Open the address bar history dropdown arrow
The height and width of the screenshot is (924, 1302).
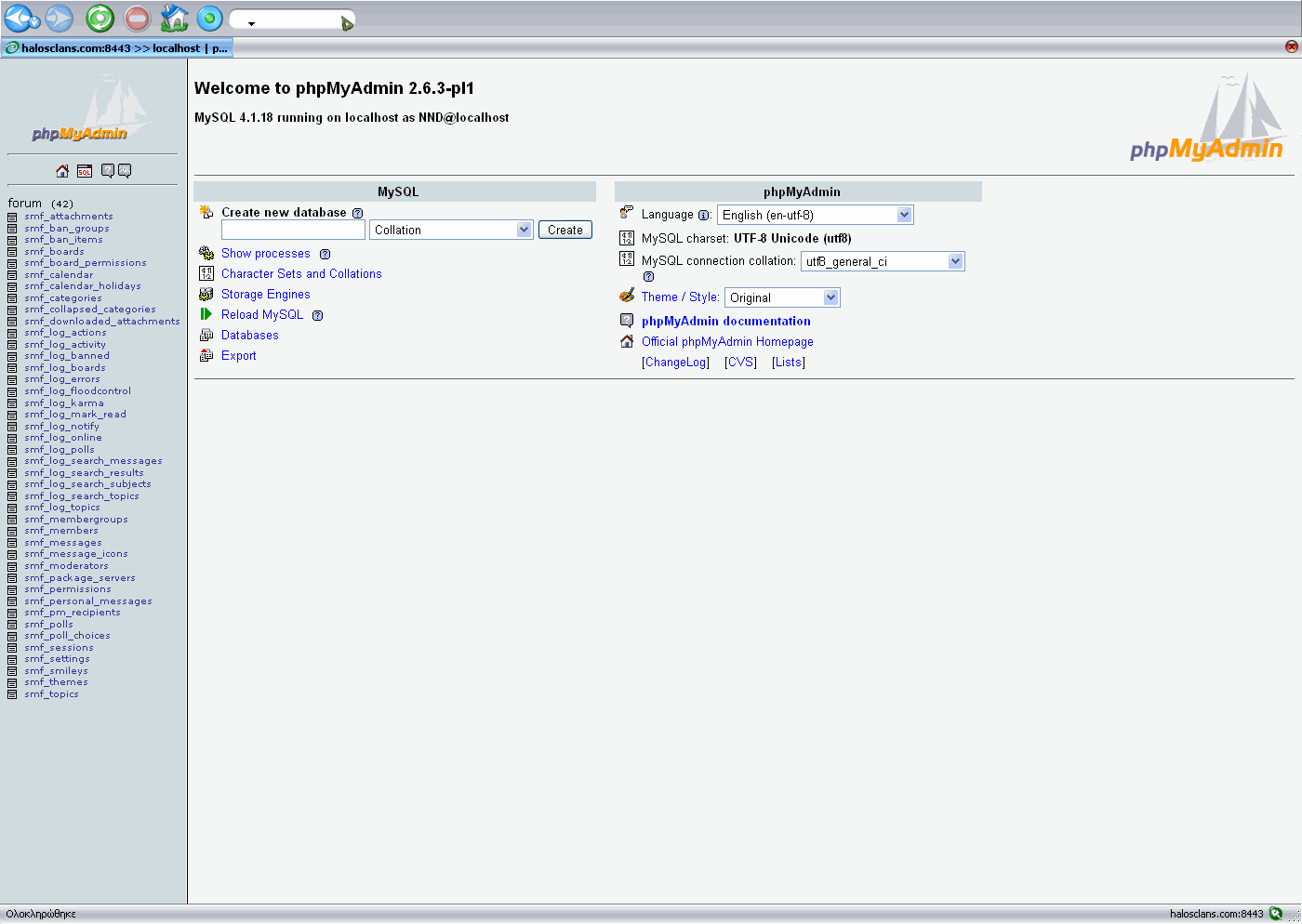(x=251, y=23)
